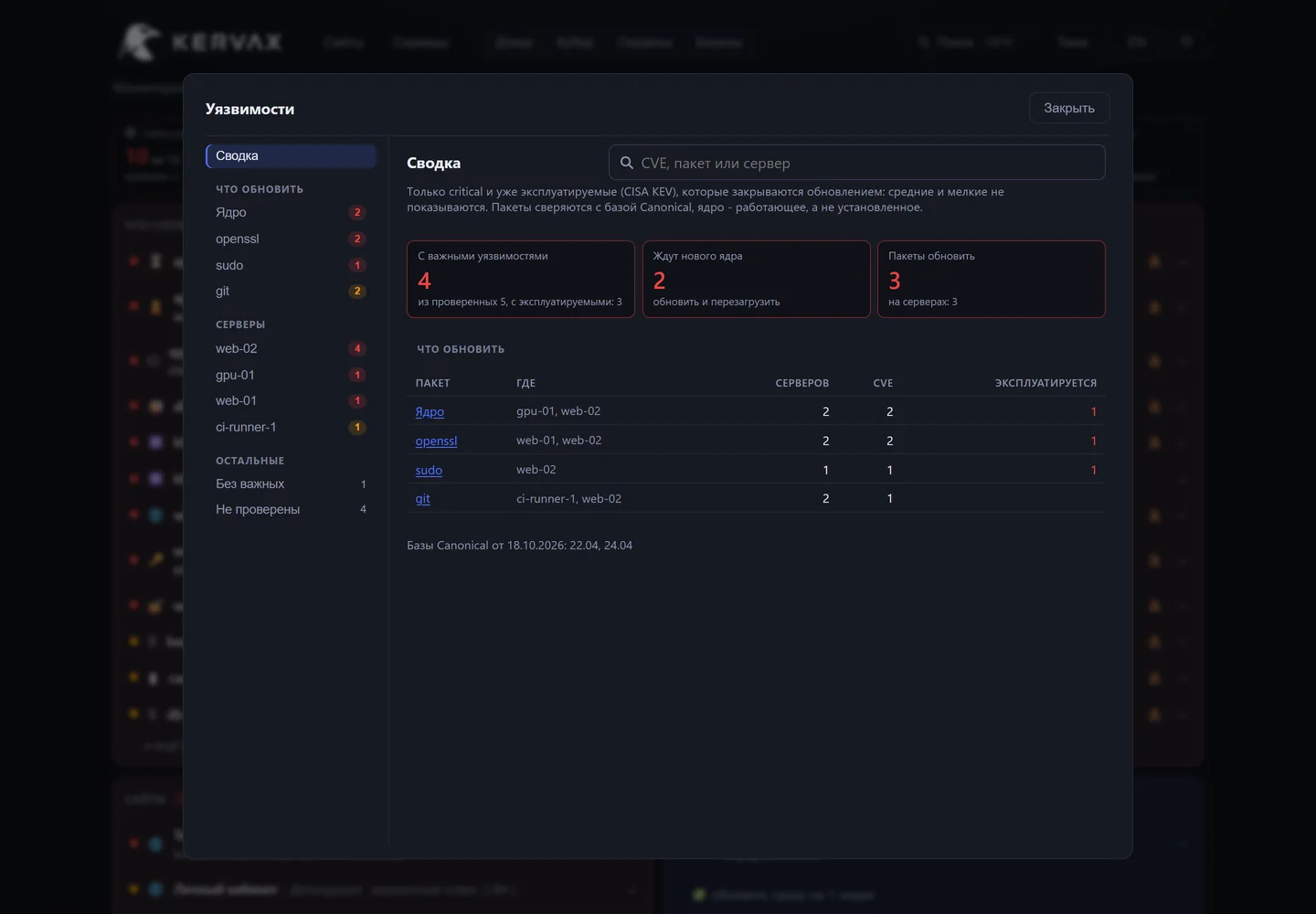Click the web-02 cell in the sudo row
The height and width of the screenshot is (914, 1316).
point(536,470)
